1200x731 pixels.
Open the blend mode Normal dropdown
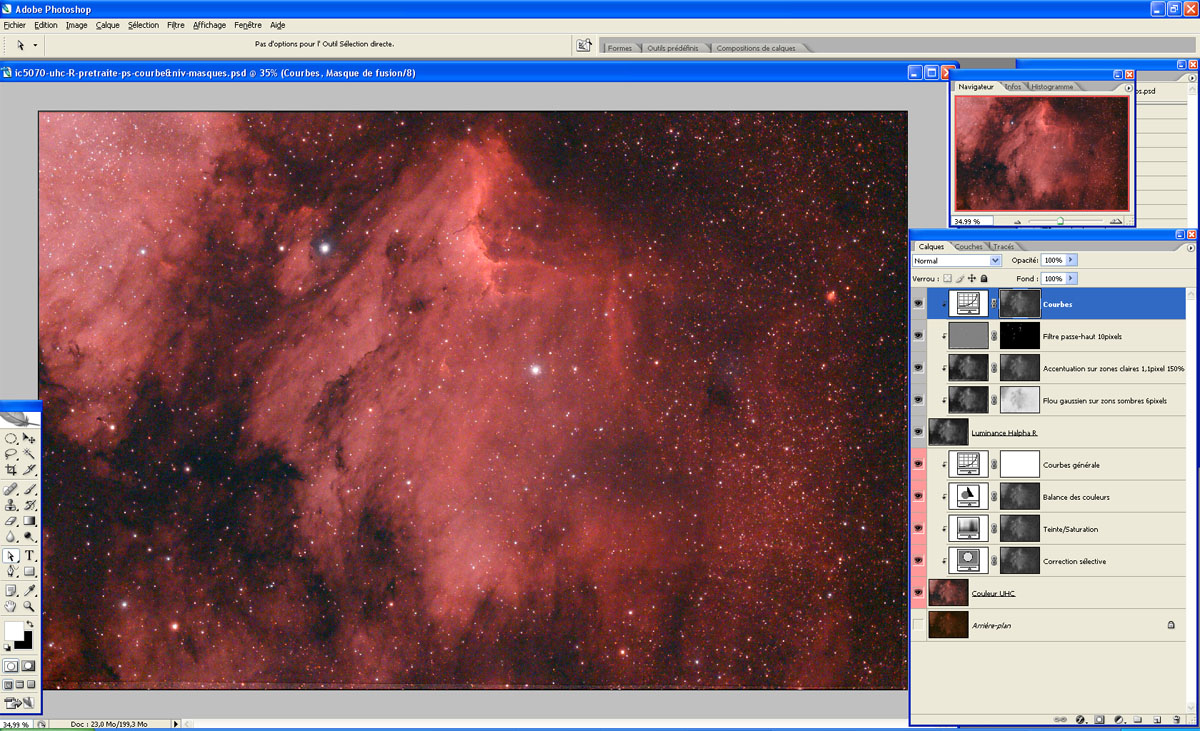point(956,260)
